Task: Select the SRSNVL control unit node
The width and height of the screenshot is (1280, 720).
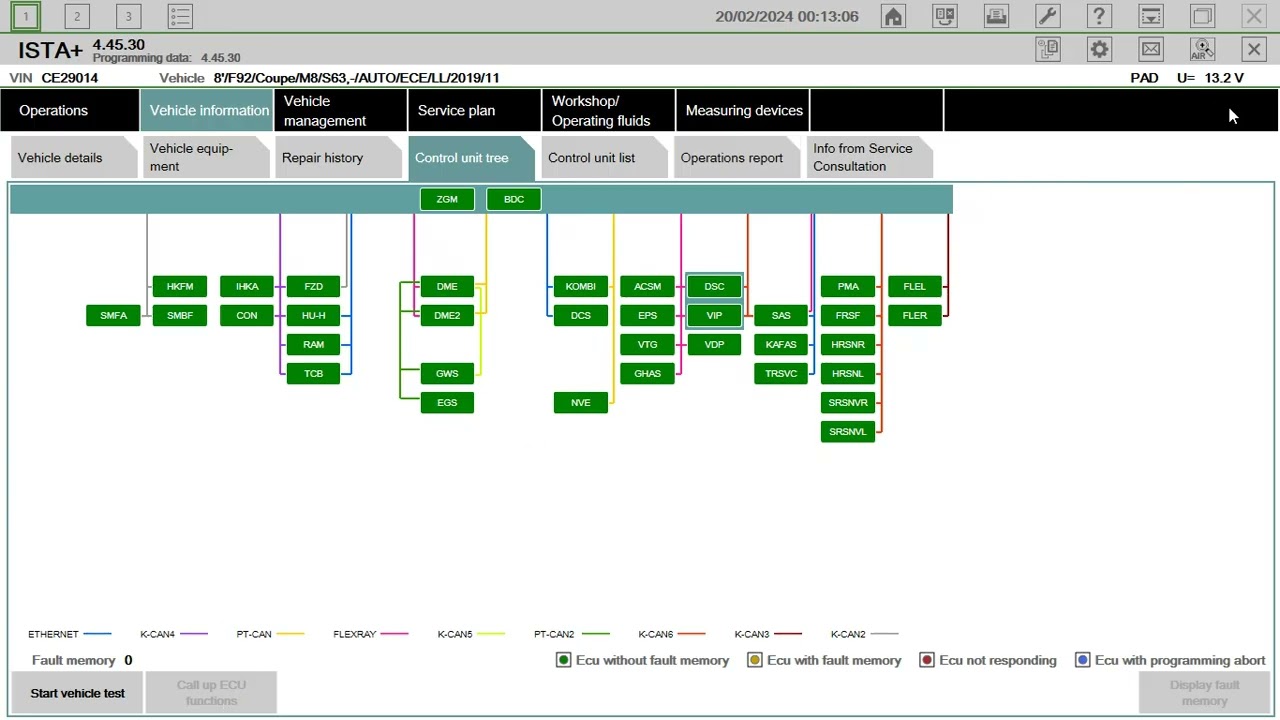Action: pos(848,431)
